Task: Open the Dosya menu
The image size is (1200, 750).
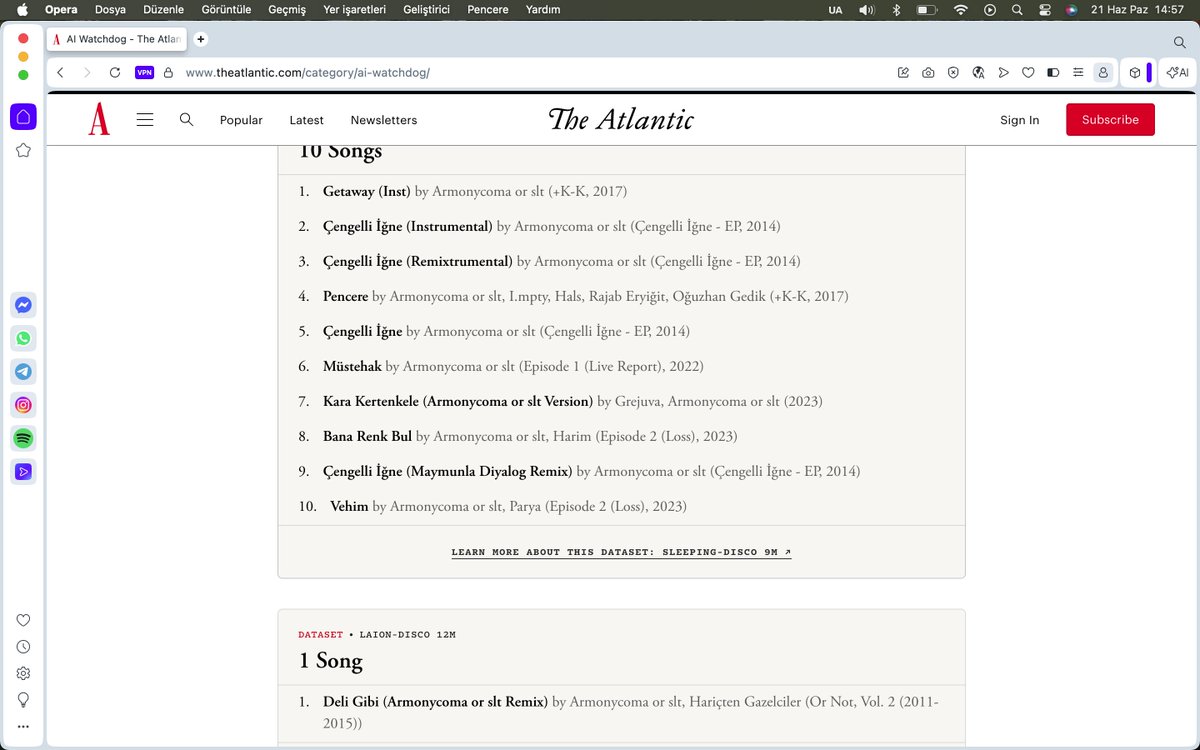Action: point(110,9)
